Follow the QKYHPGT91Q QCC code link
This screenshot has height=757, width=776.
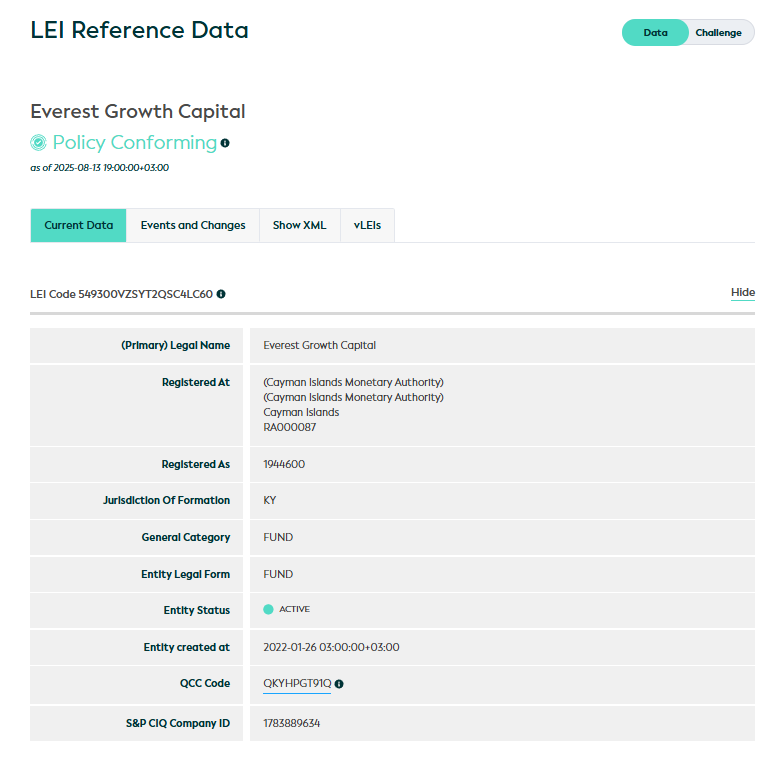[297, 684]
